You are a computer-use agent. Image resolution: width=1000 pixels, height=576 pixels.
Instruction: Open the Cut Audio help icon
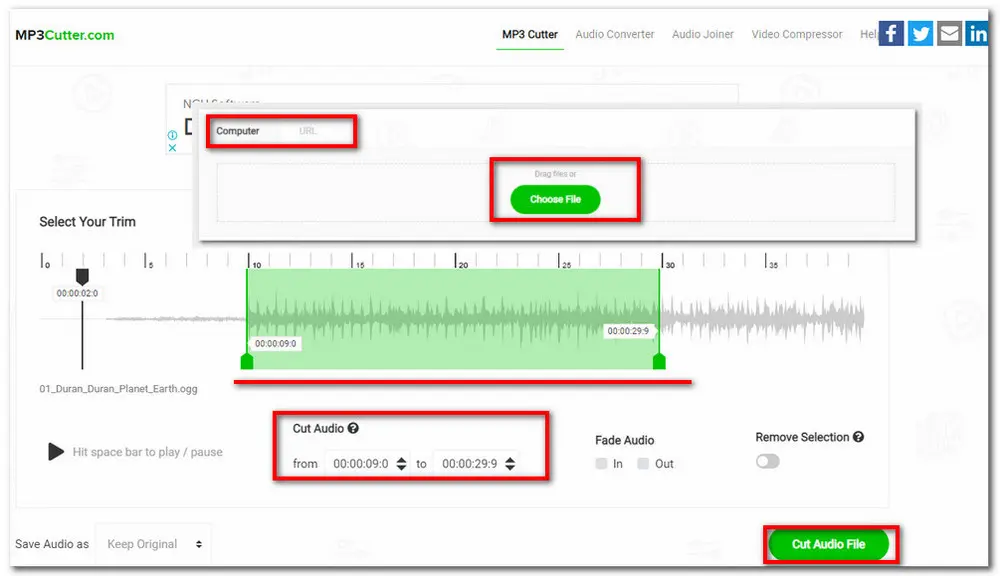(x=353, y=428)
